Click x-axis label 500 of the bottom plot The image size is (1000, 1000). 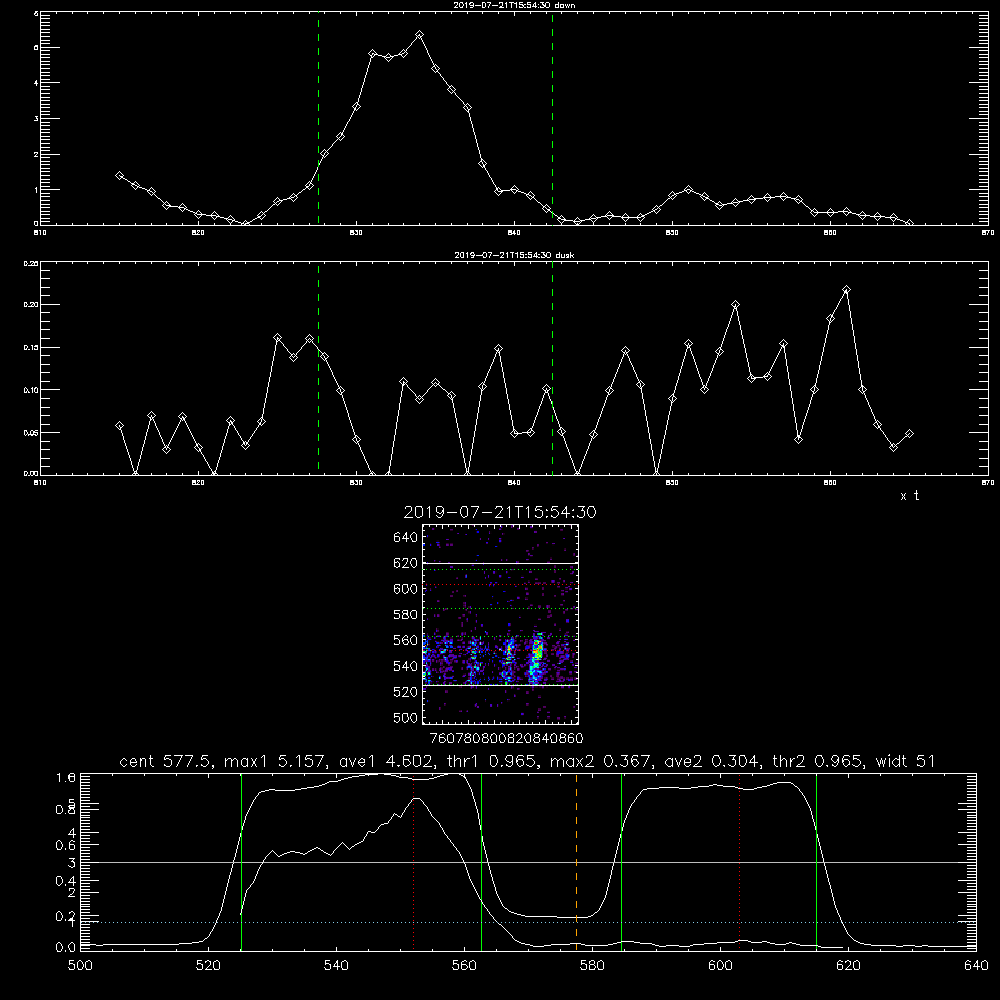pyautogui.click(x=80, y=965)
